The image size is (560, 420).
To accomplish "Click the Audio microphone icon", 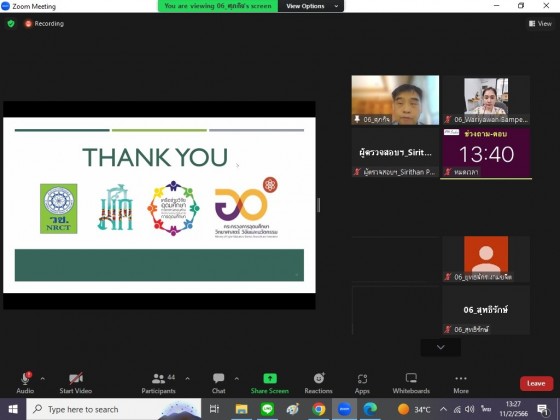I will (x=25, y=379).
